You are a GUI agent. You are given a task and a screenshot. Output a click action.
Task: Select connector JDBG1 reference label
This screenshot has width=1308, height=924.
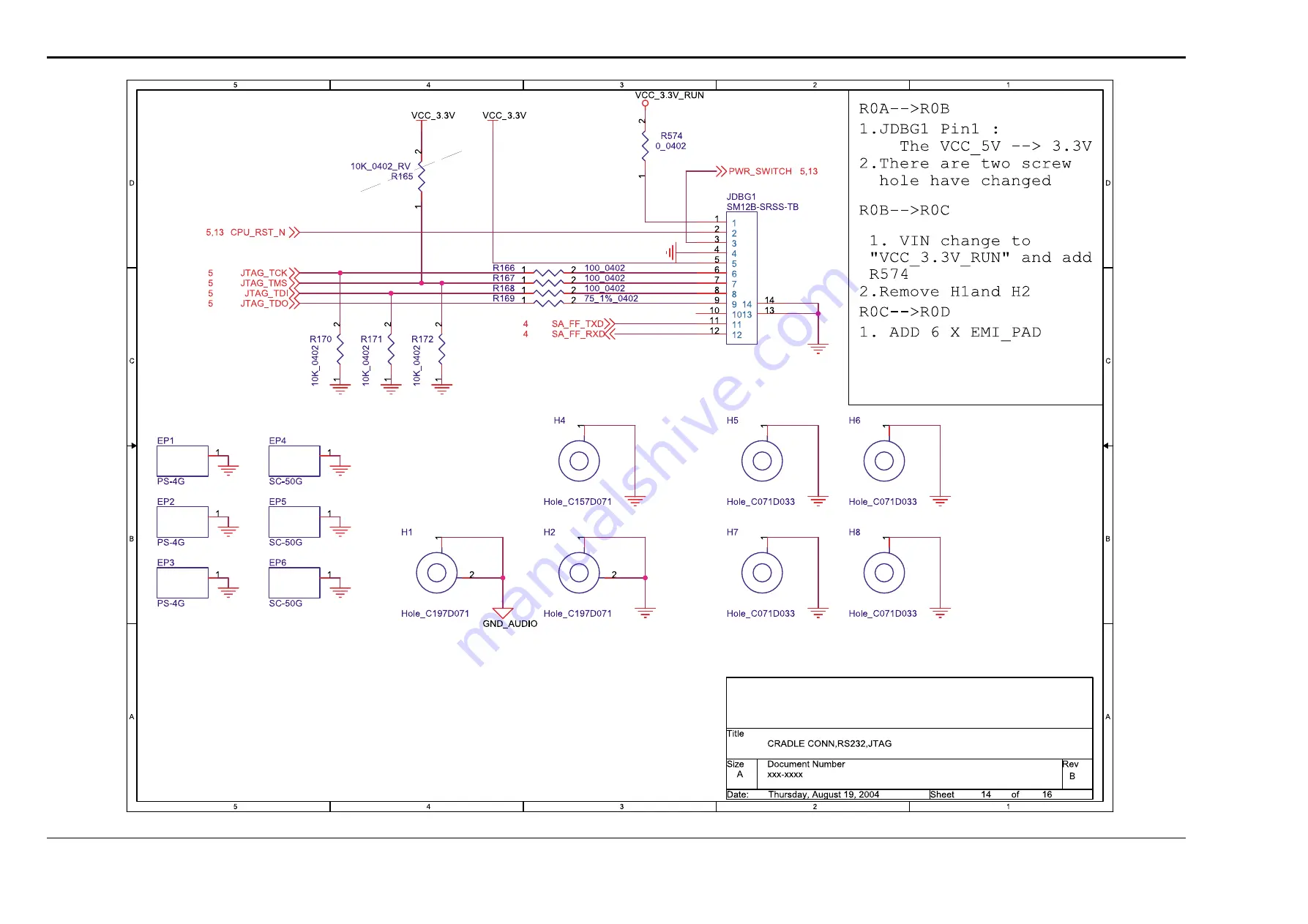(741, 197)
